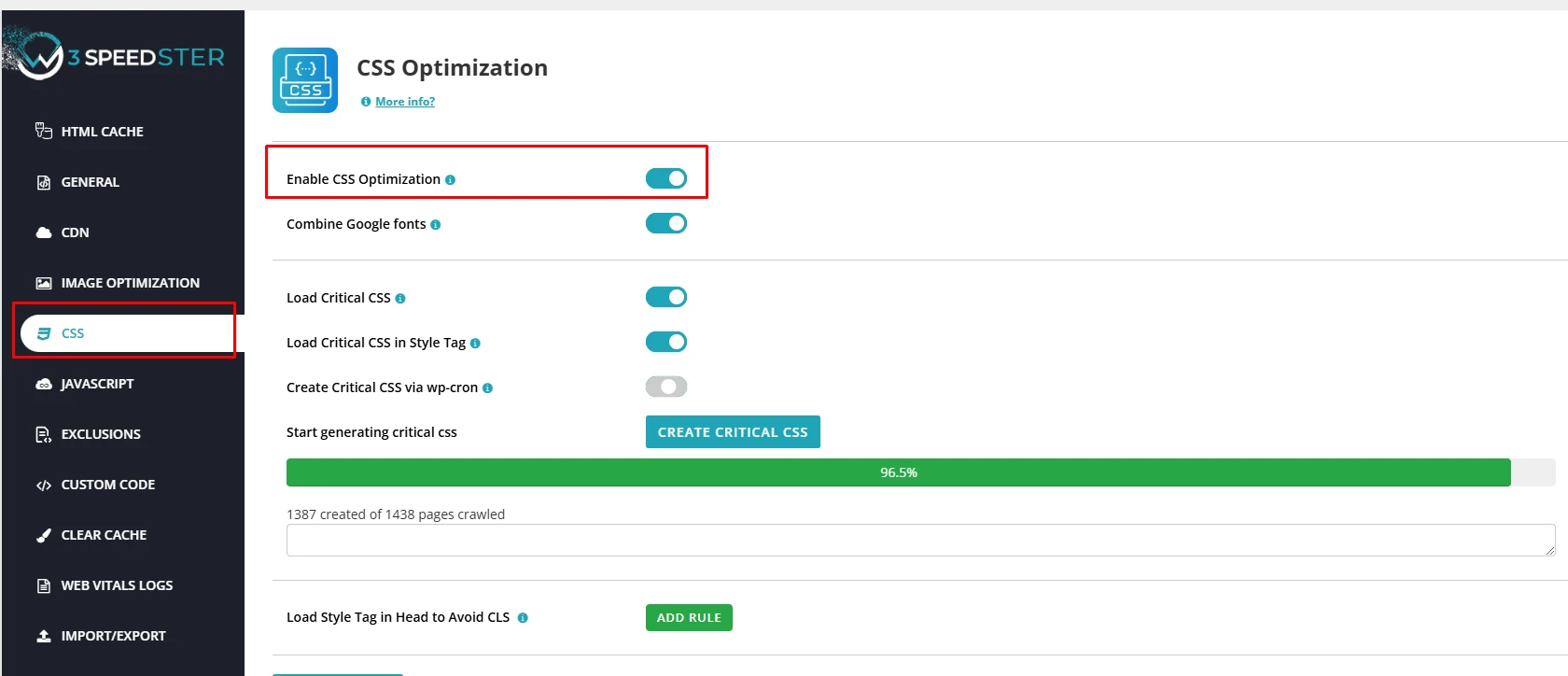Click the crawl log text area
The image size is (1568, 676).
coord(920,540)
